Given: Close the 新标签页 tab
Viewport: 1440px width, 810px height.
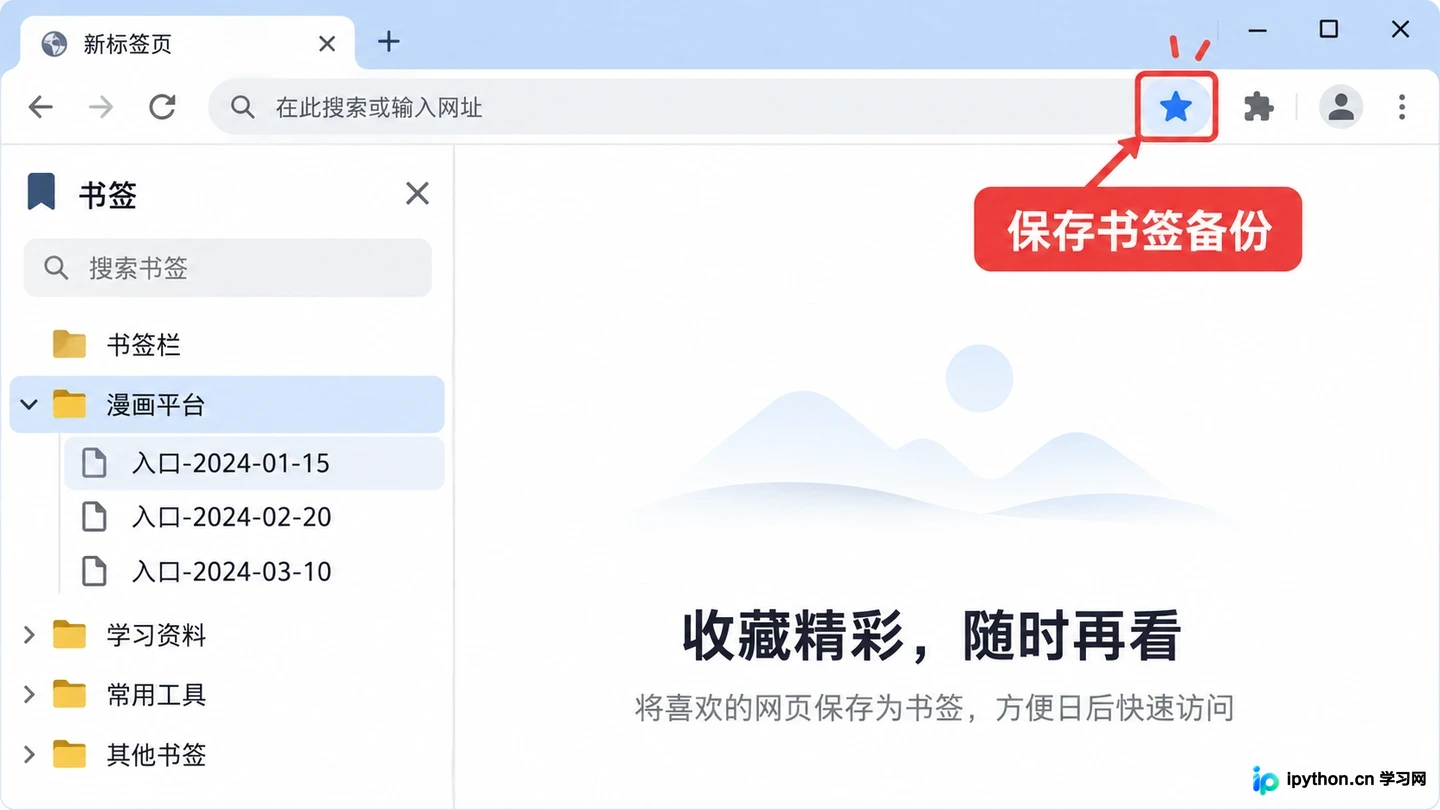Looking at the screenshot, I should (327, 44).
